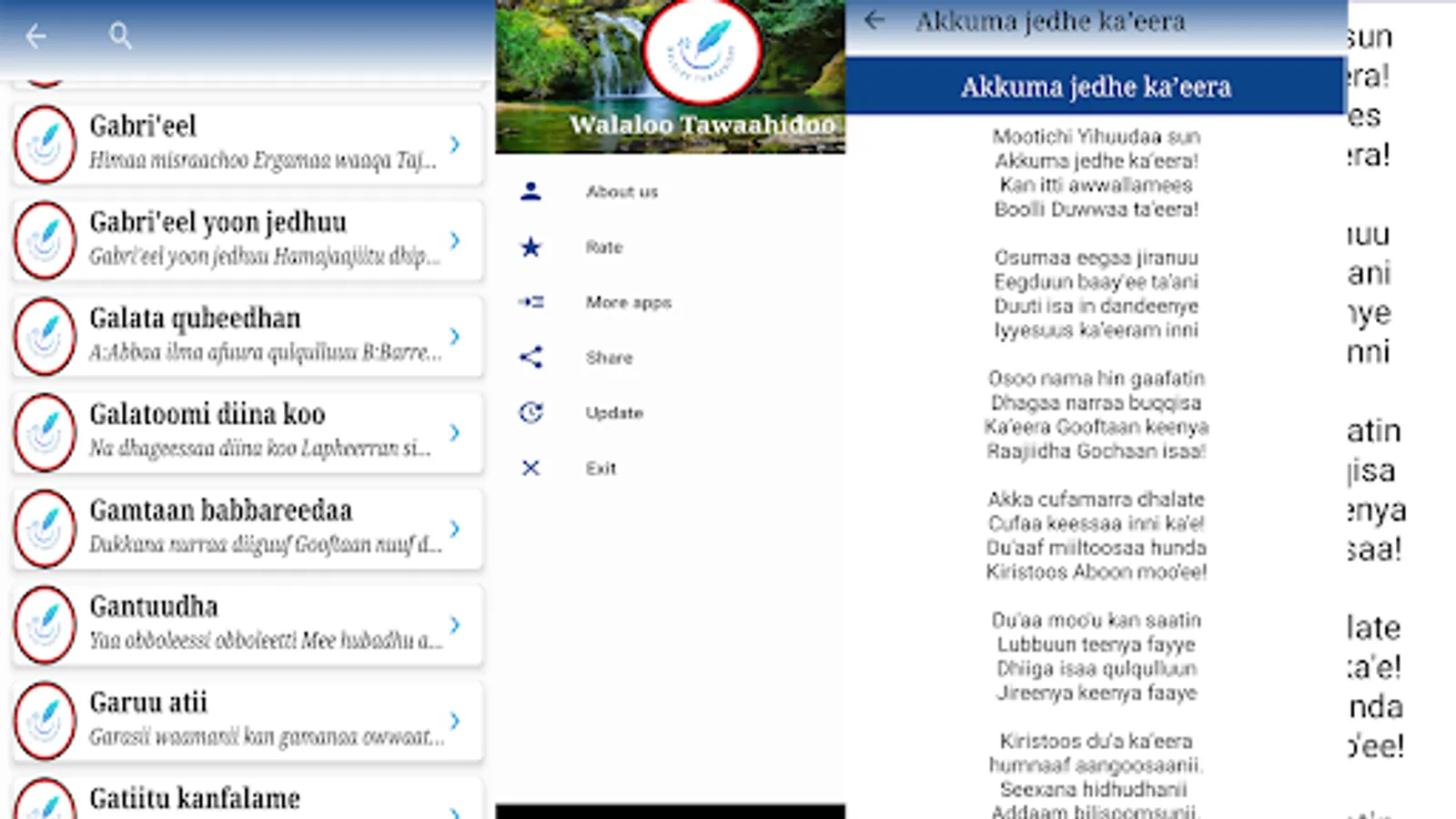Open Gabri'eel with its chevron arrow
Image resolution: width=1456 pixels, height=819 pixels.
(455, 144)
